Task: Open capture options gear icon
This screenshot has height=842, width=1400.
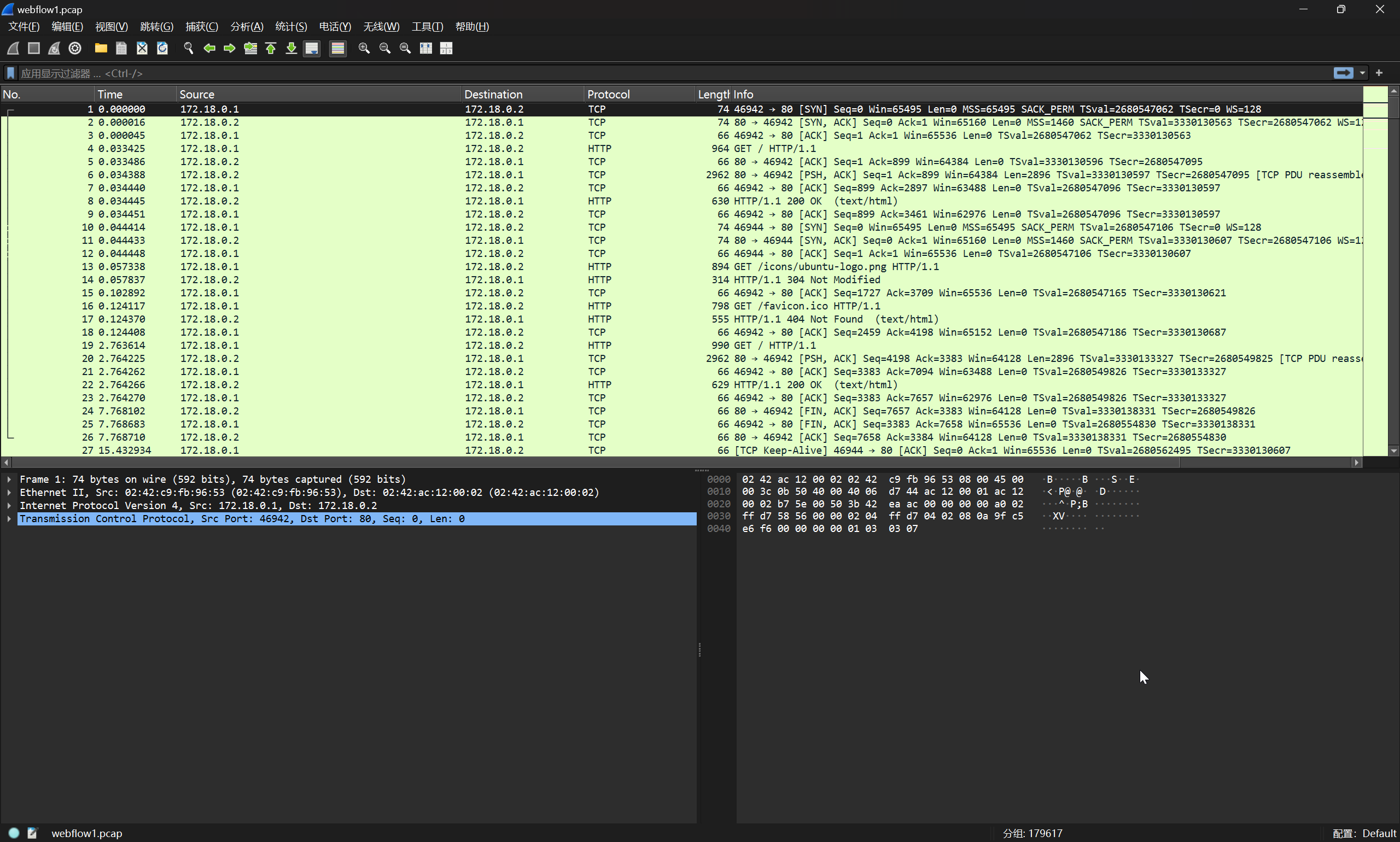Action: point(75,48)
